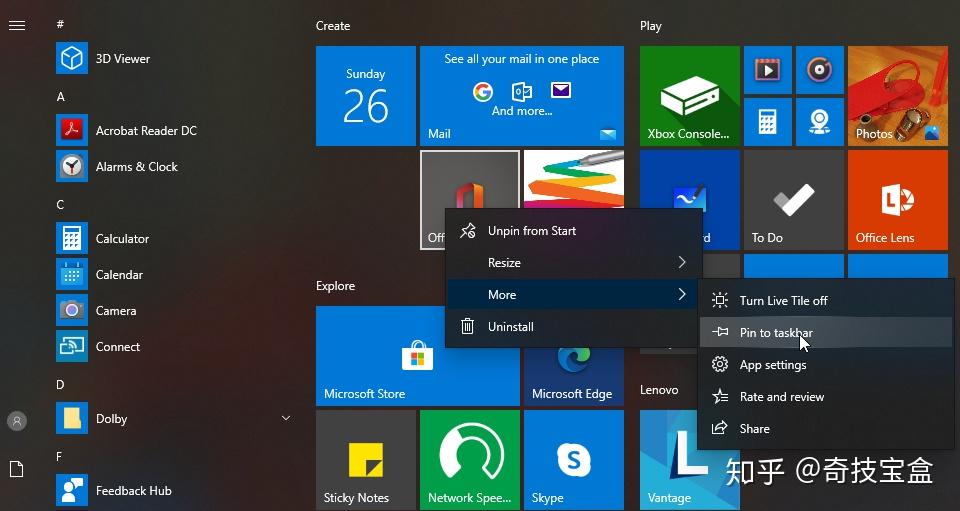Open Alarms & Clock app icon

tap(72, 166)
